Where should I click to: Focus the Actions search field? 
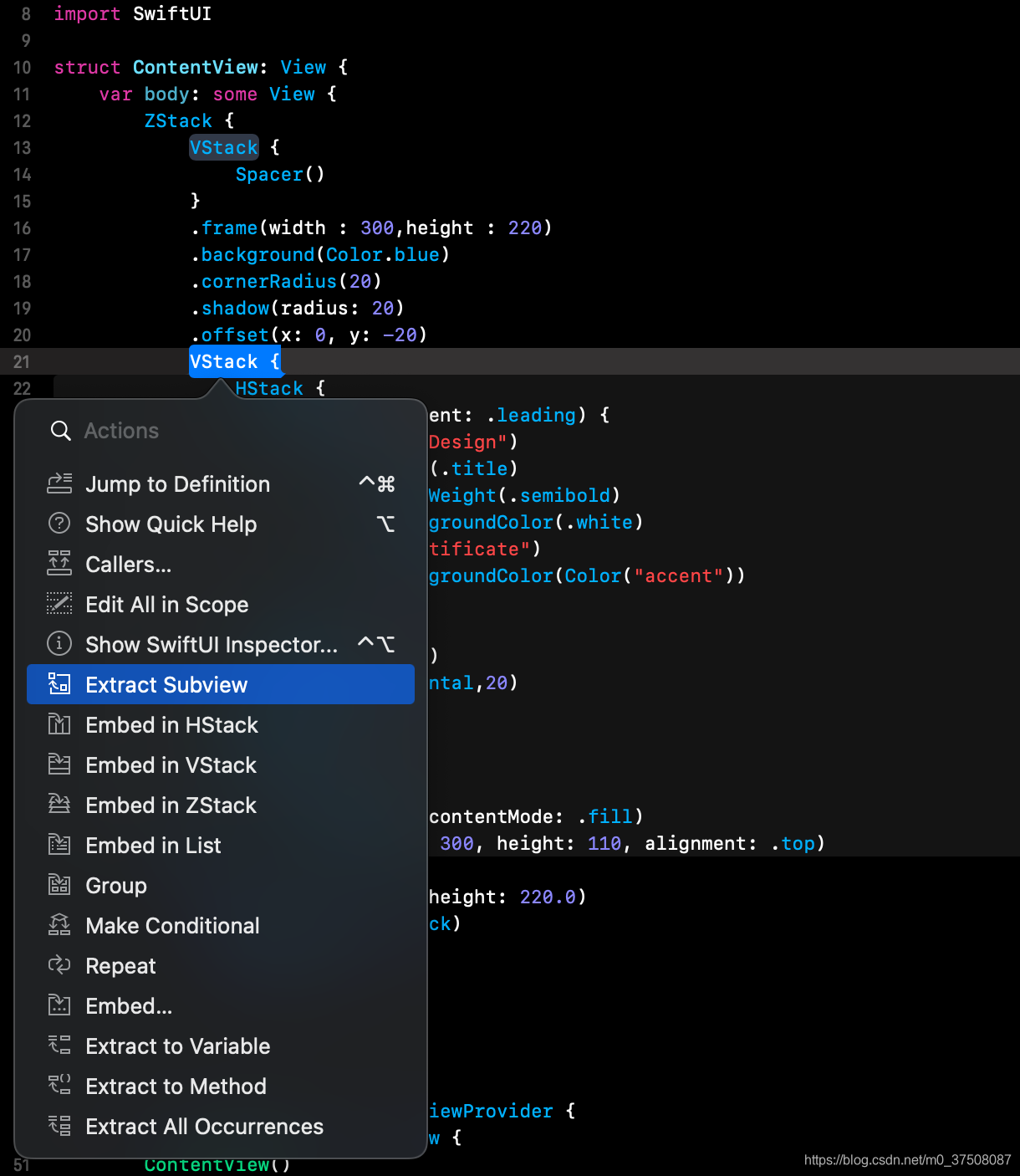[221, 431]
